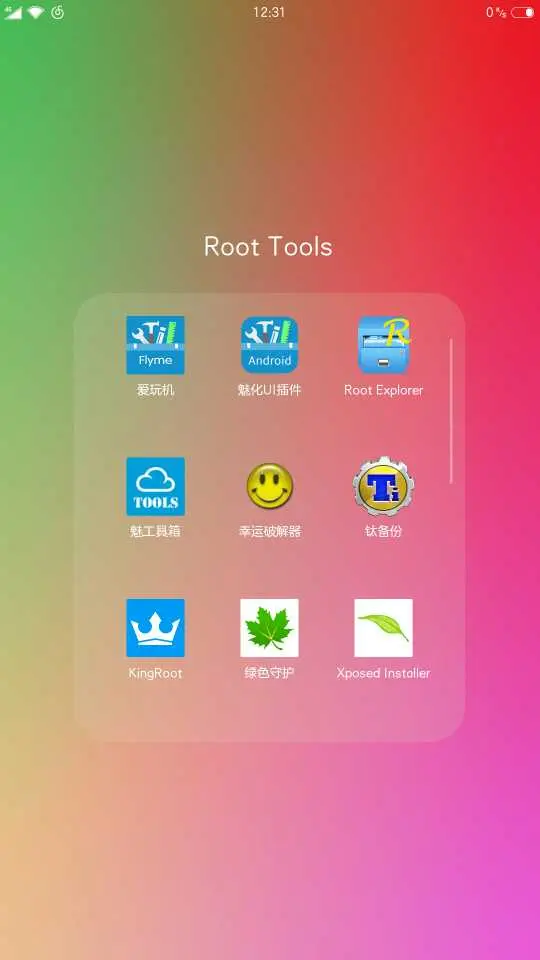
Task: Tap the 幸运破解器 label text
Action: [269, 531]
